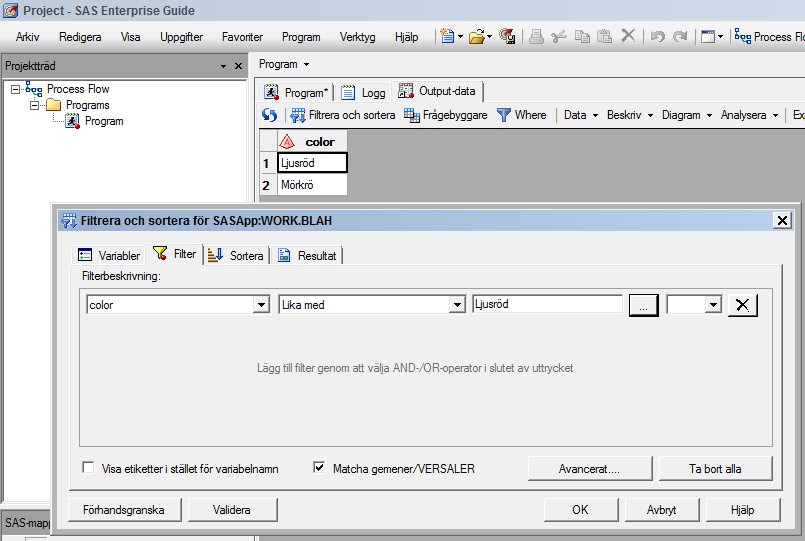Open Projektträd panel options arrow
805x541 pixels.
[x=223, y=66]
